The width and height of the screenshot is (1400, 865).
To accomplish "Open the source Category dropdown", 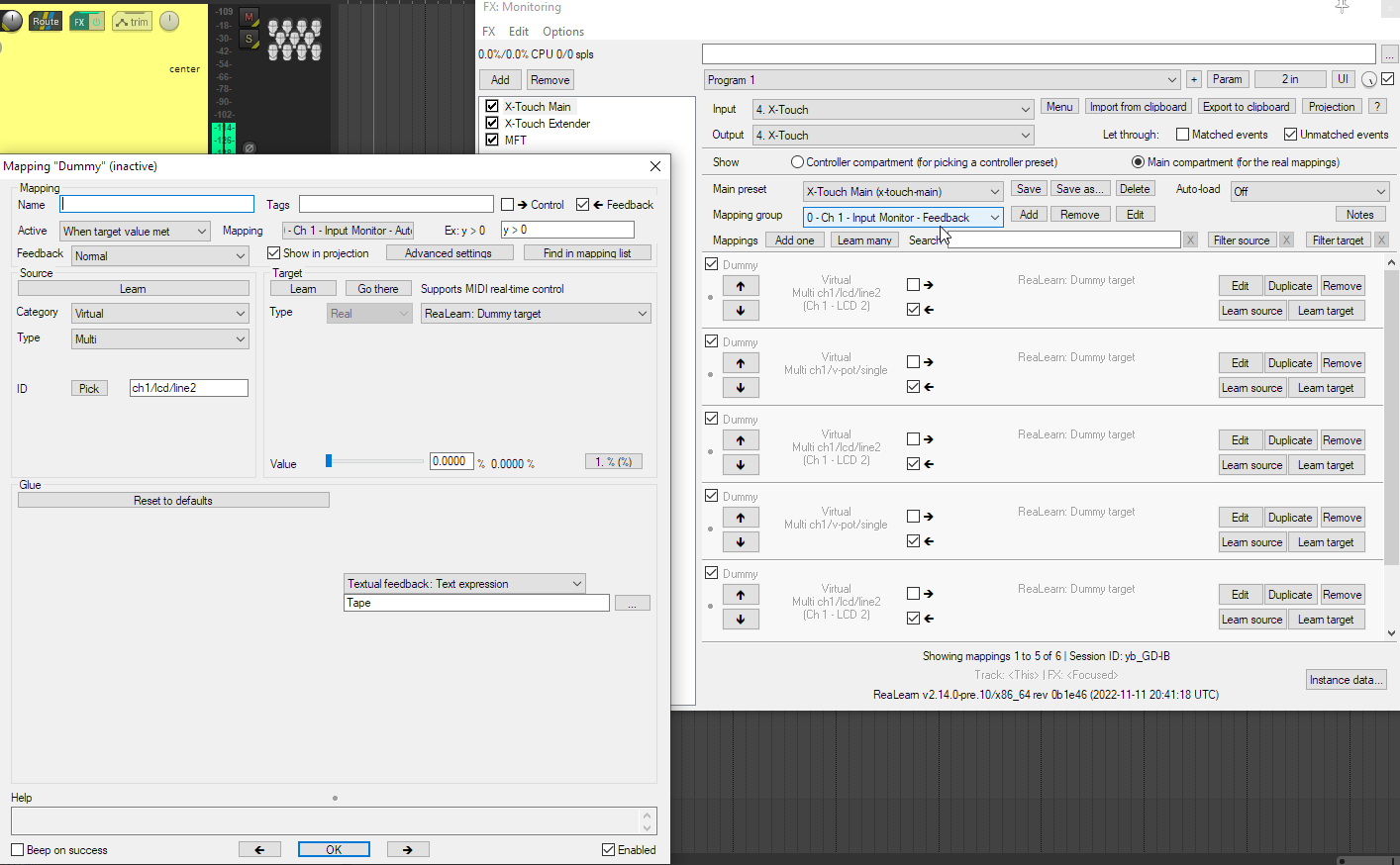I will pyautogui.click(x=159, y=313).
